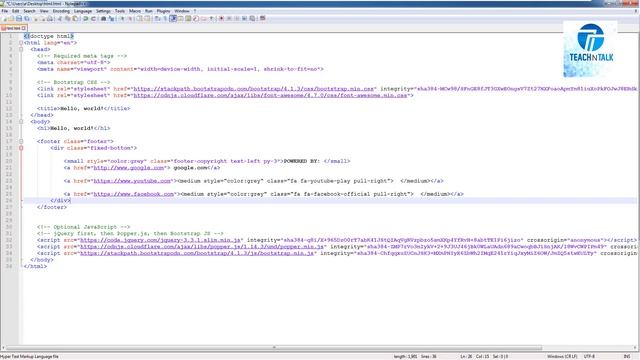
Task: Open the View menu
Action: pos(44,11)
